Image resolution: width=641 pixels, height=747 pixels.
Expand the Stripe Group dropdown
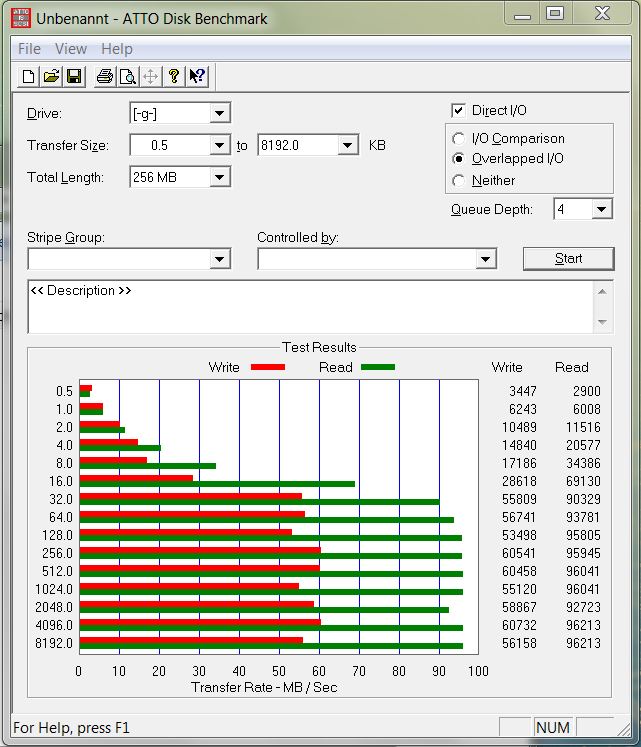[x=219, y=259]
